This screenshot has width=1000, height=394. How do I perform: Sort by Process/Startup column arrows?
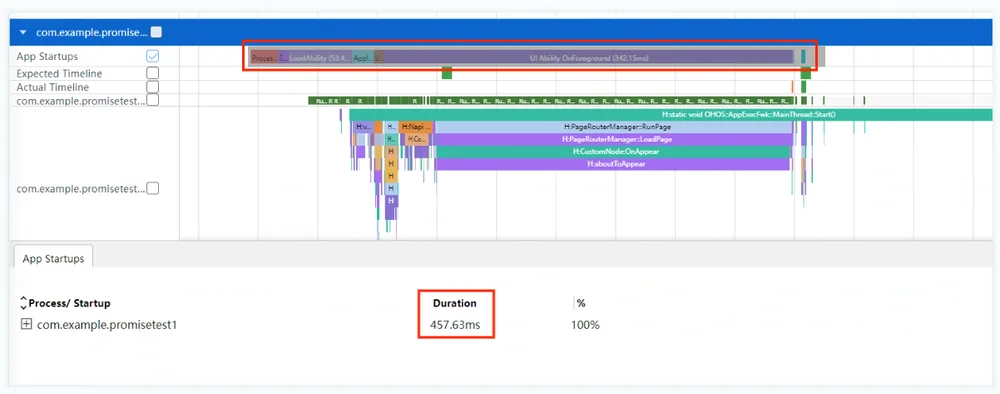click(x=24, y=303)
